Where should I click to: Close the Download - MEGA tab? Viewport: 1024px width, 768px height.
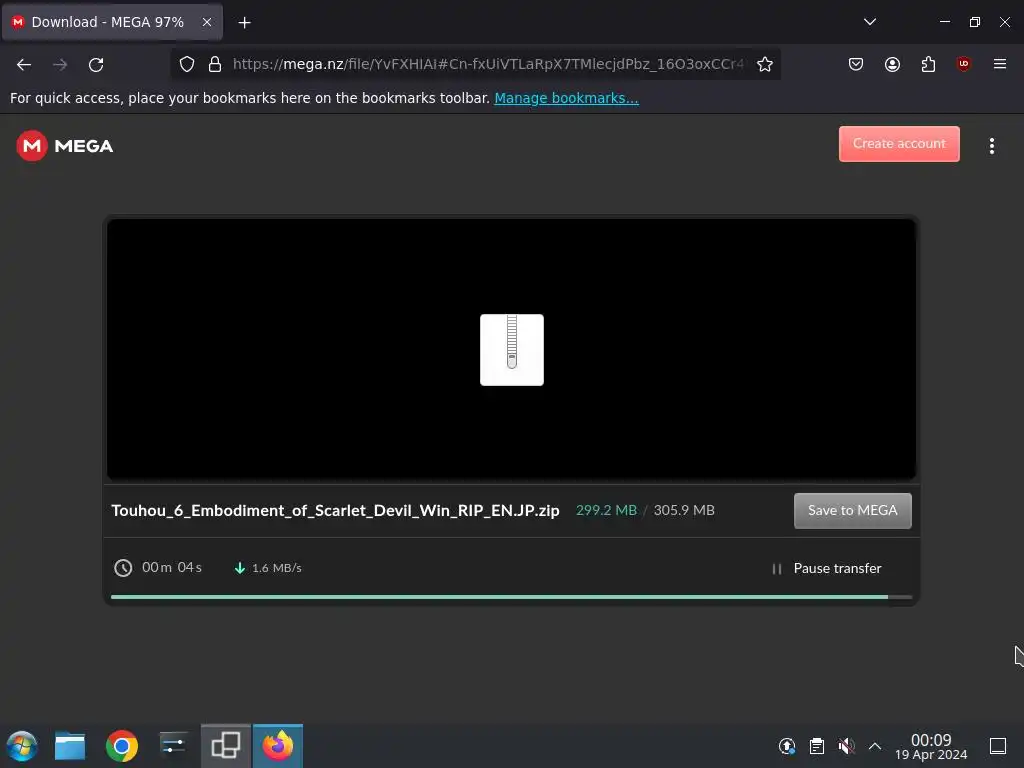[x=206, y=22]
